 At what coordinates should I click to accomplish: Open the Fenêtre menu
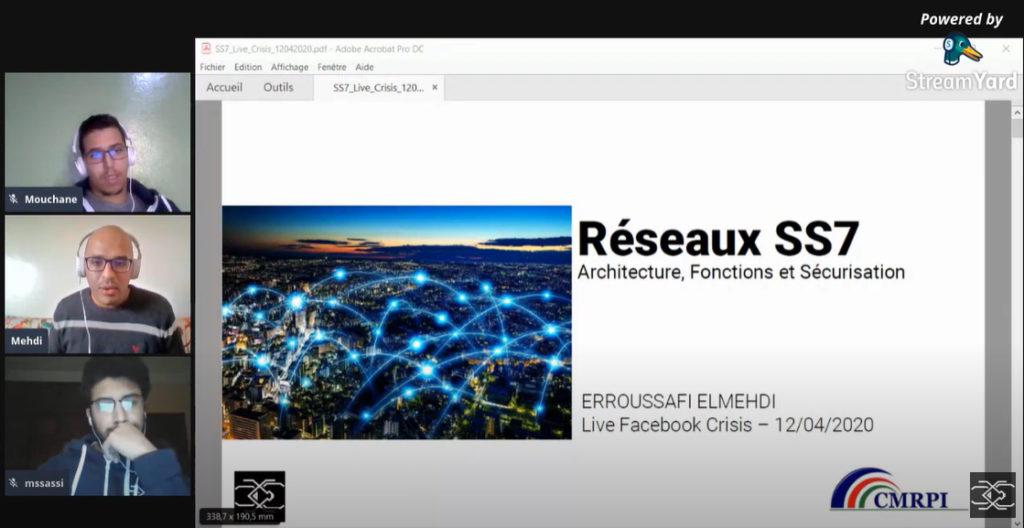(332, 67)
